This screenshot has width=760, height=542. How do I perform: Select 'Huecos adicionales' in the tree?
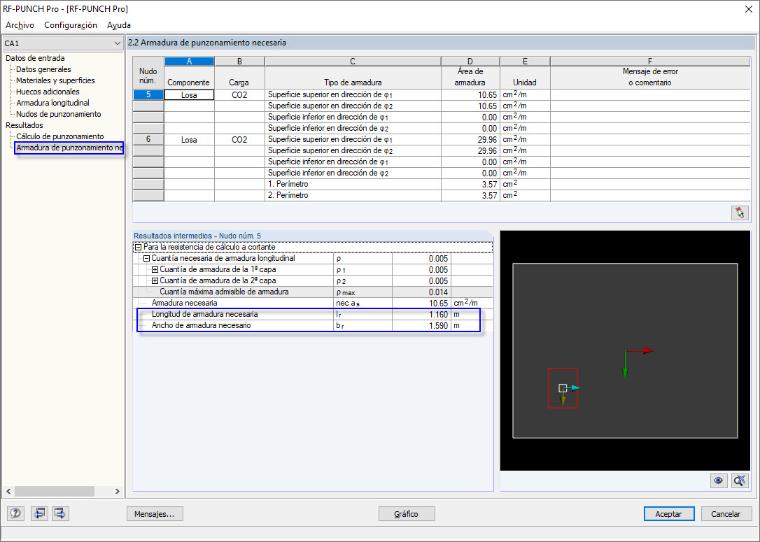coord(48,92)
